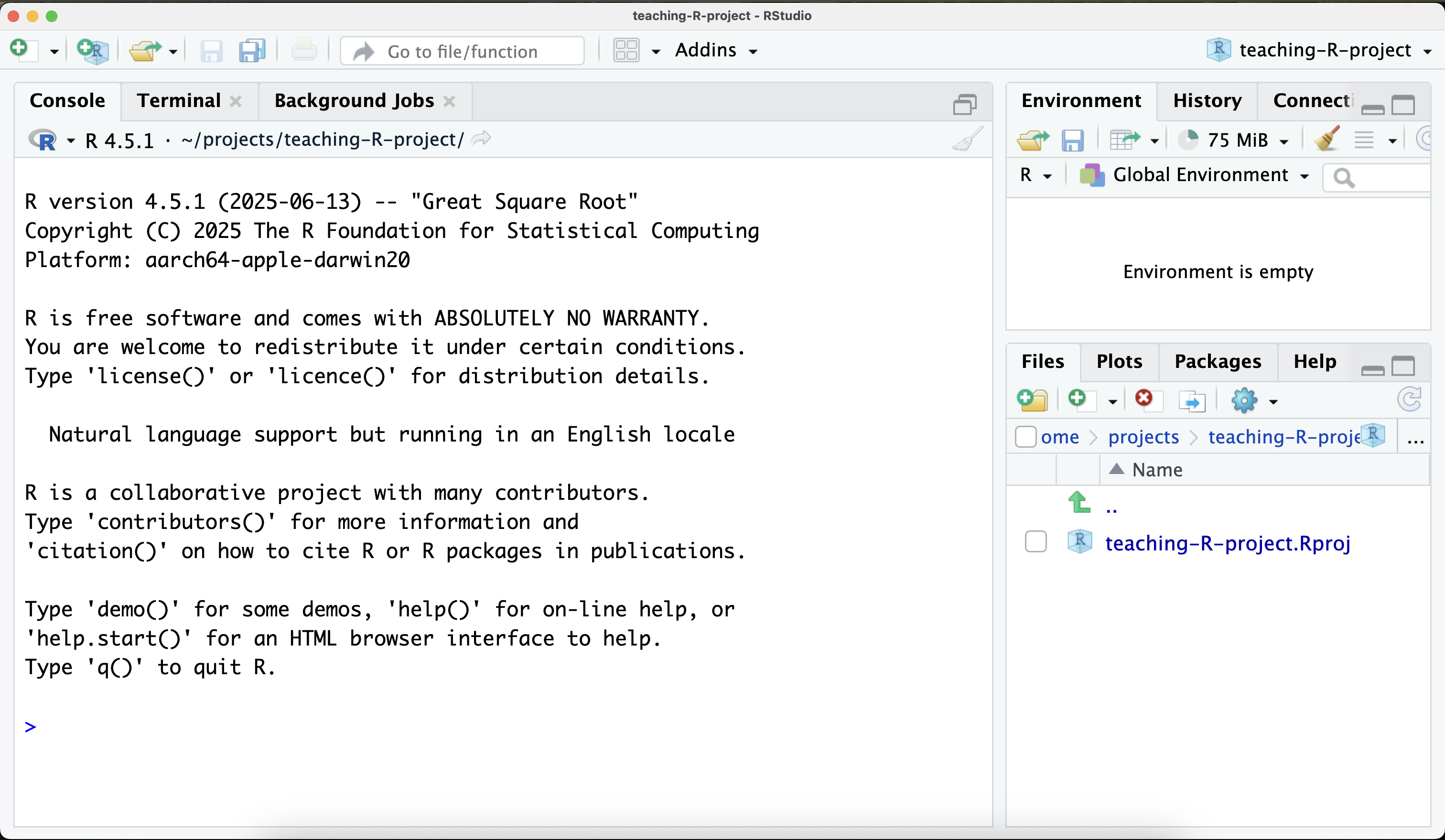The width and height of the screenshot is (1445, 840).
Task: Clear console with the broom icon
Action: [967, 139]
